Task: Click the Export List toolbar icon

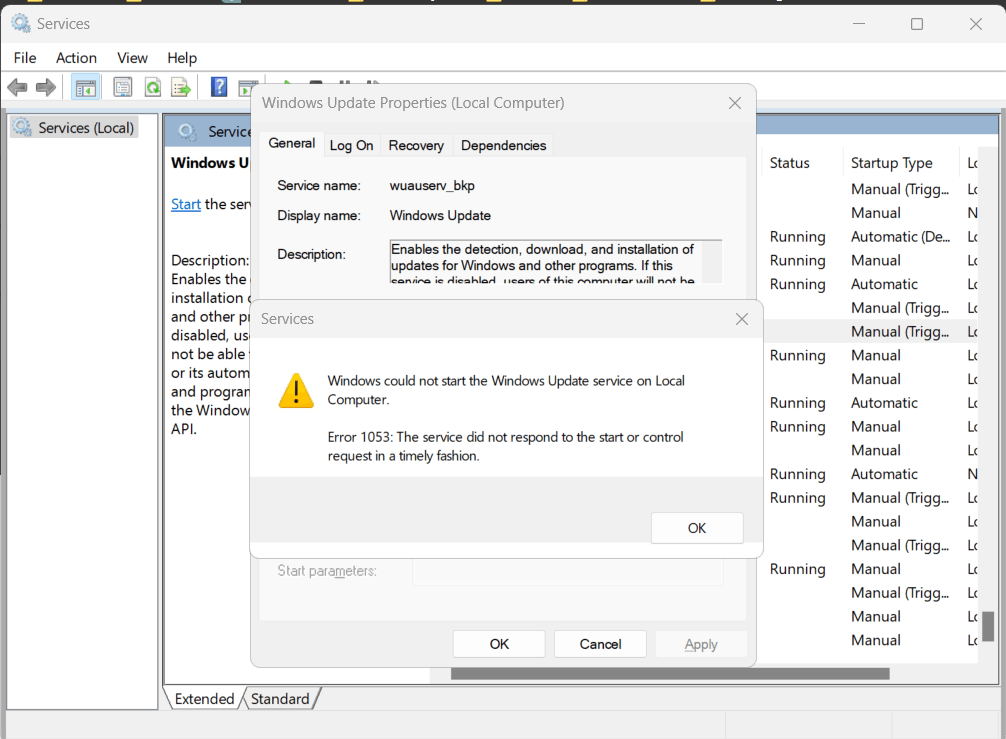Action: pyautogui.click(x=182, y=87)
